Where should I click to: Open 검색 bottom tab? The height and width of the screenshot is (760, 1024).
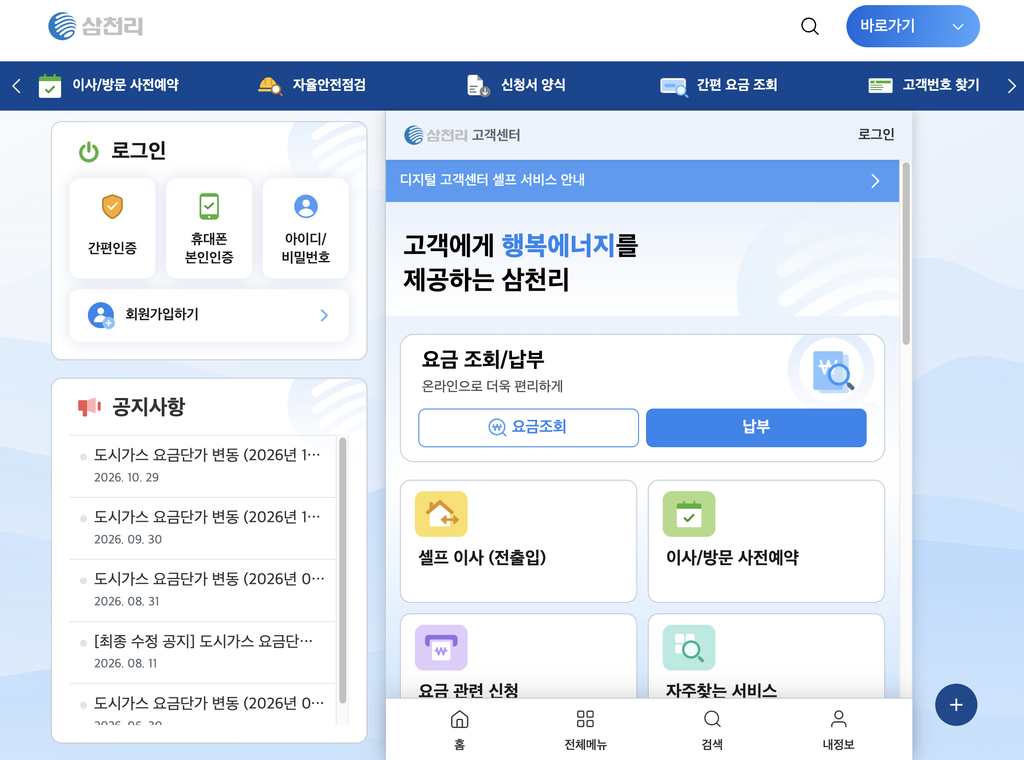[712, 730]
